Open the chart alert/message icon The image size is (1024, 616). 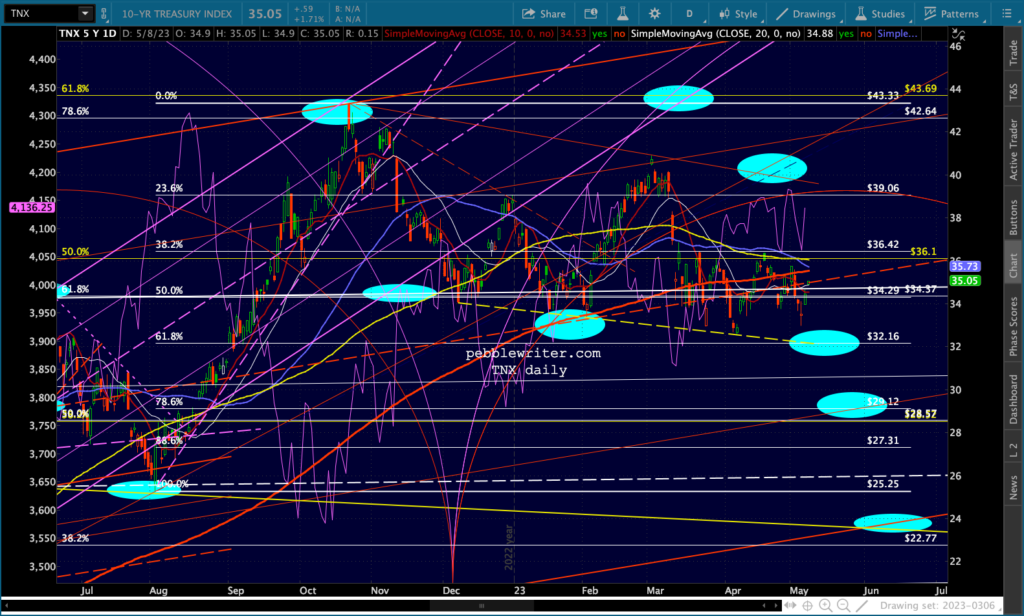[591, 14]
